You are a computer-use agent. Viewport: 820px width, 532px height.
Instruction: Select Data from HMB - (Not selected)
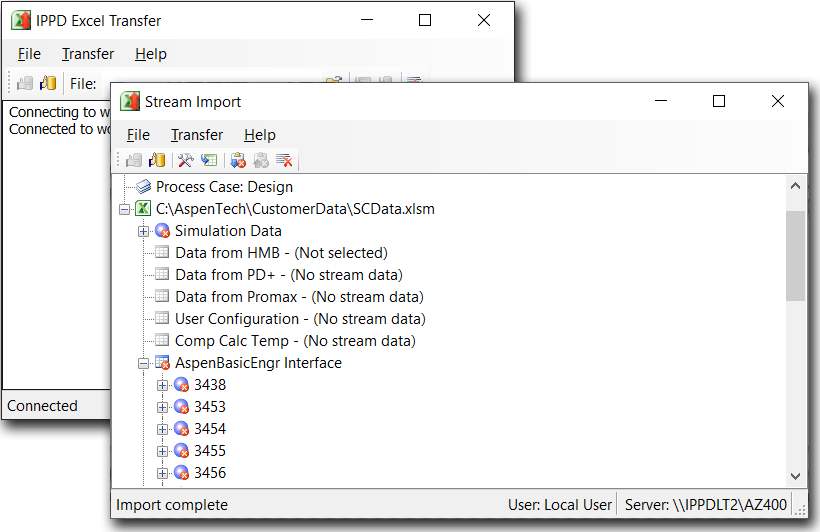[x=281, y=253]
